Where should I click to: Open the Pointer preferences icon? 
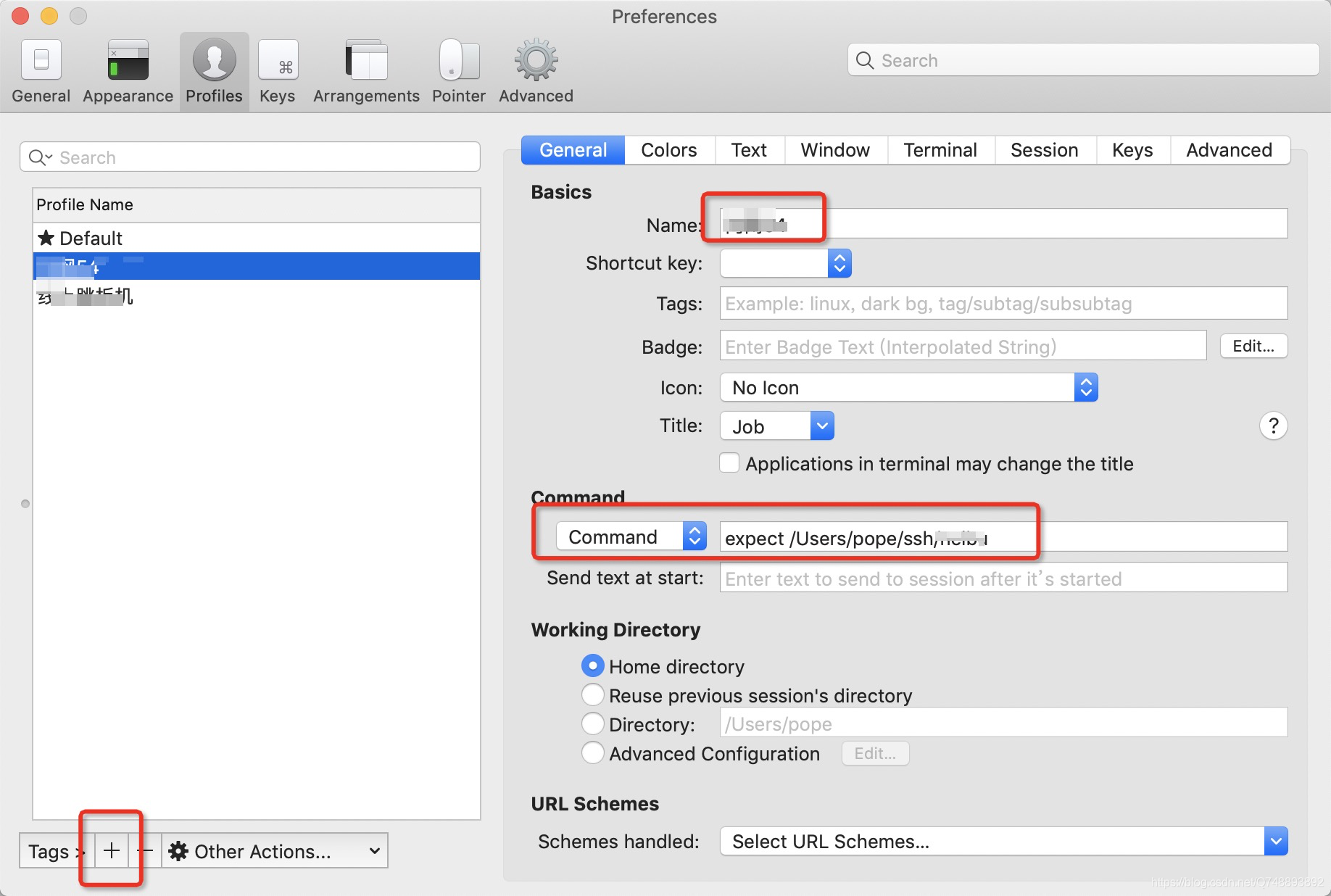pyautogui.click(x=459, y=71)
